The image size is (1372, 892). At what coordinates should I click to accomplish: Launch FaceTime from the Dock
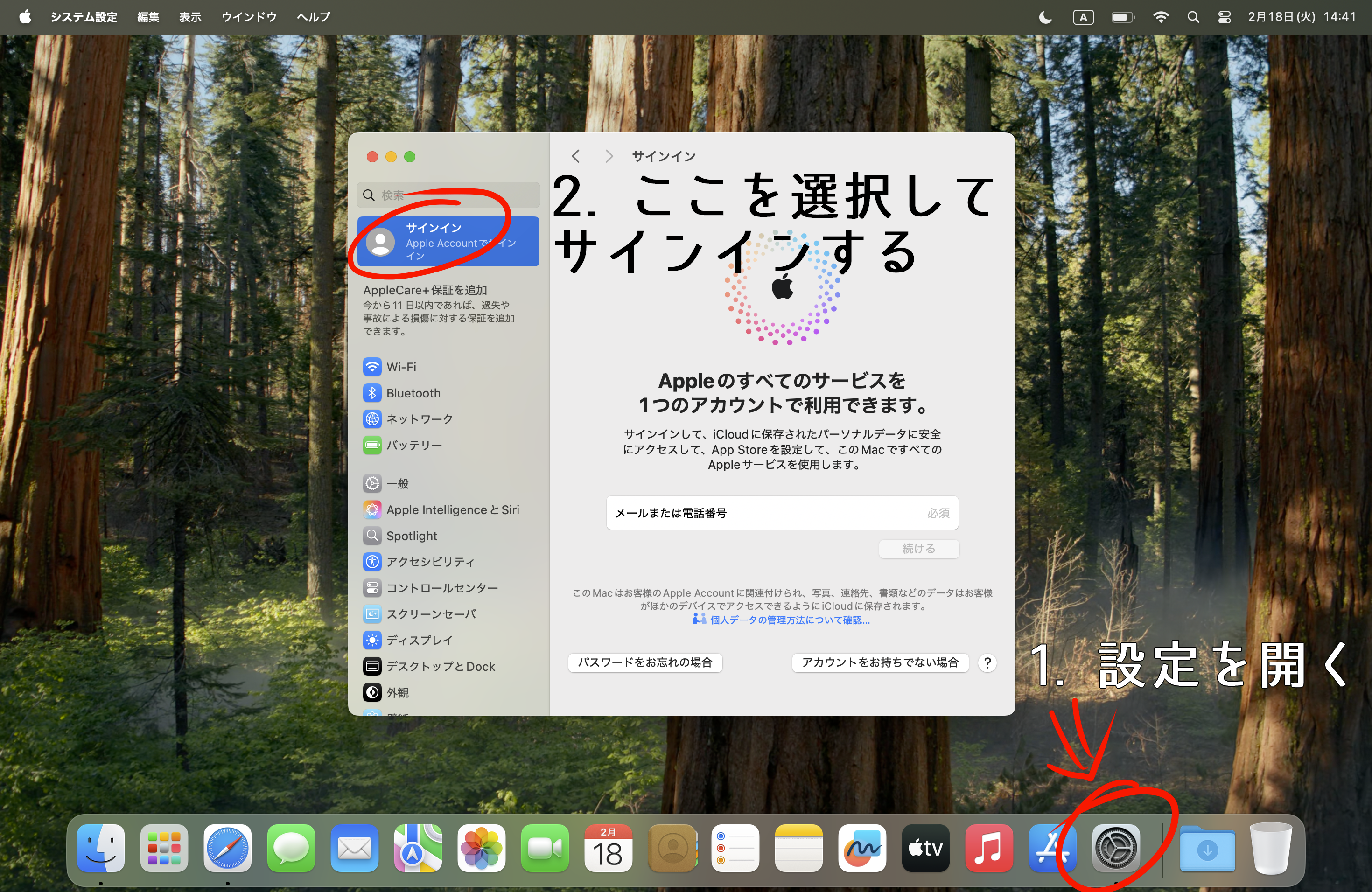(x=545, y=848)
